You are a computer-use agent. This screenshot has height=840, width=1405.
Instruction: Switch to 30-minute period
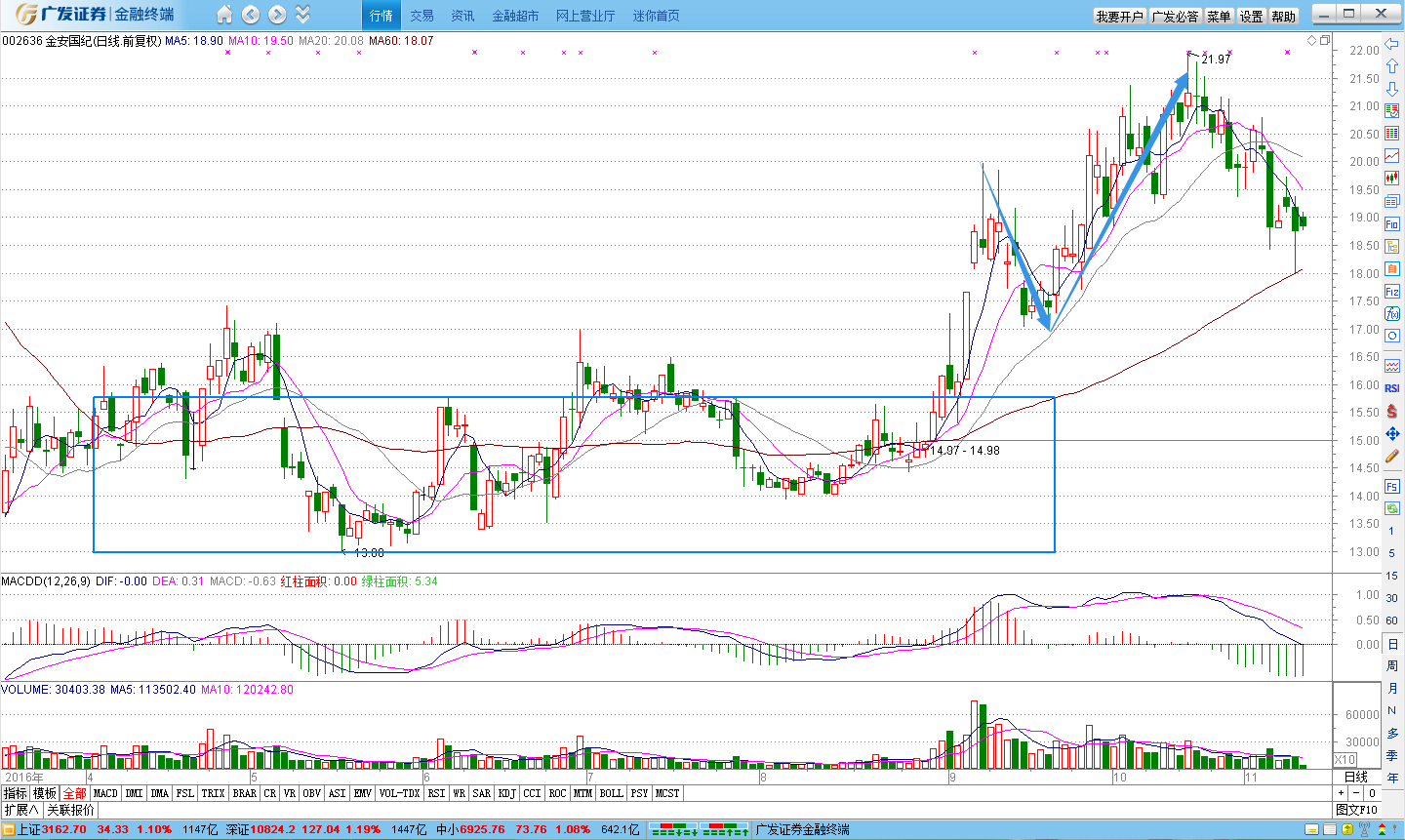[x=1391, y=598]
